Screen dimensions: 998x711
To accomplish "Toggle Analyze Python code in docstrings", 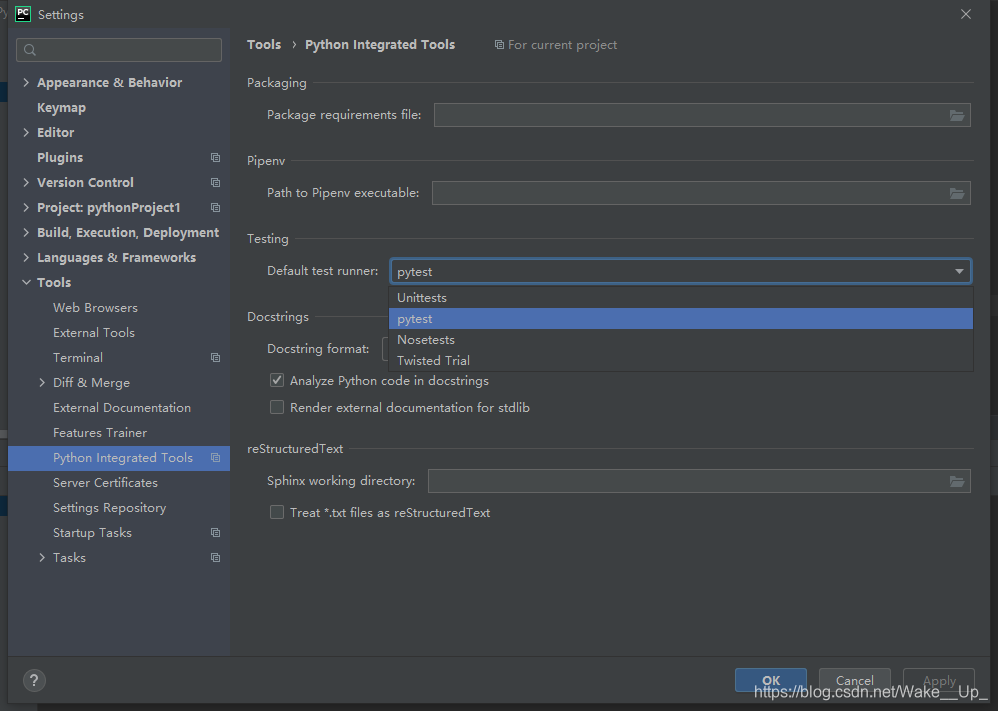I will click(277, 381).
